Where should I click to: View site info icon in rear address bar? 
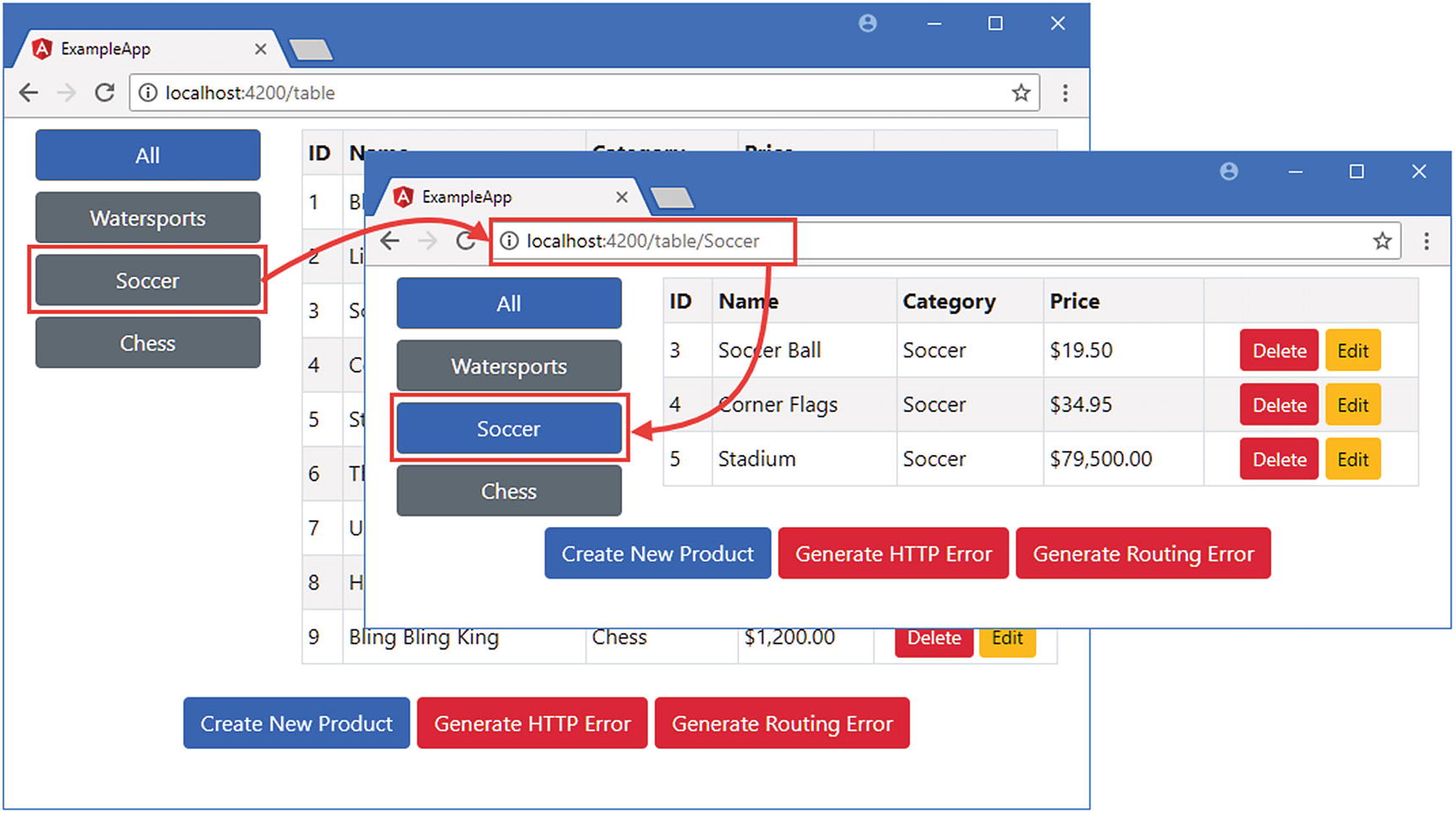point(148,93)
